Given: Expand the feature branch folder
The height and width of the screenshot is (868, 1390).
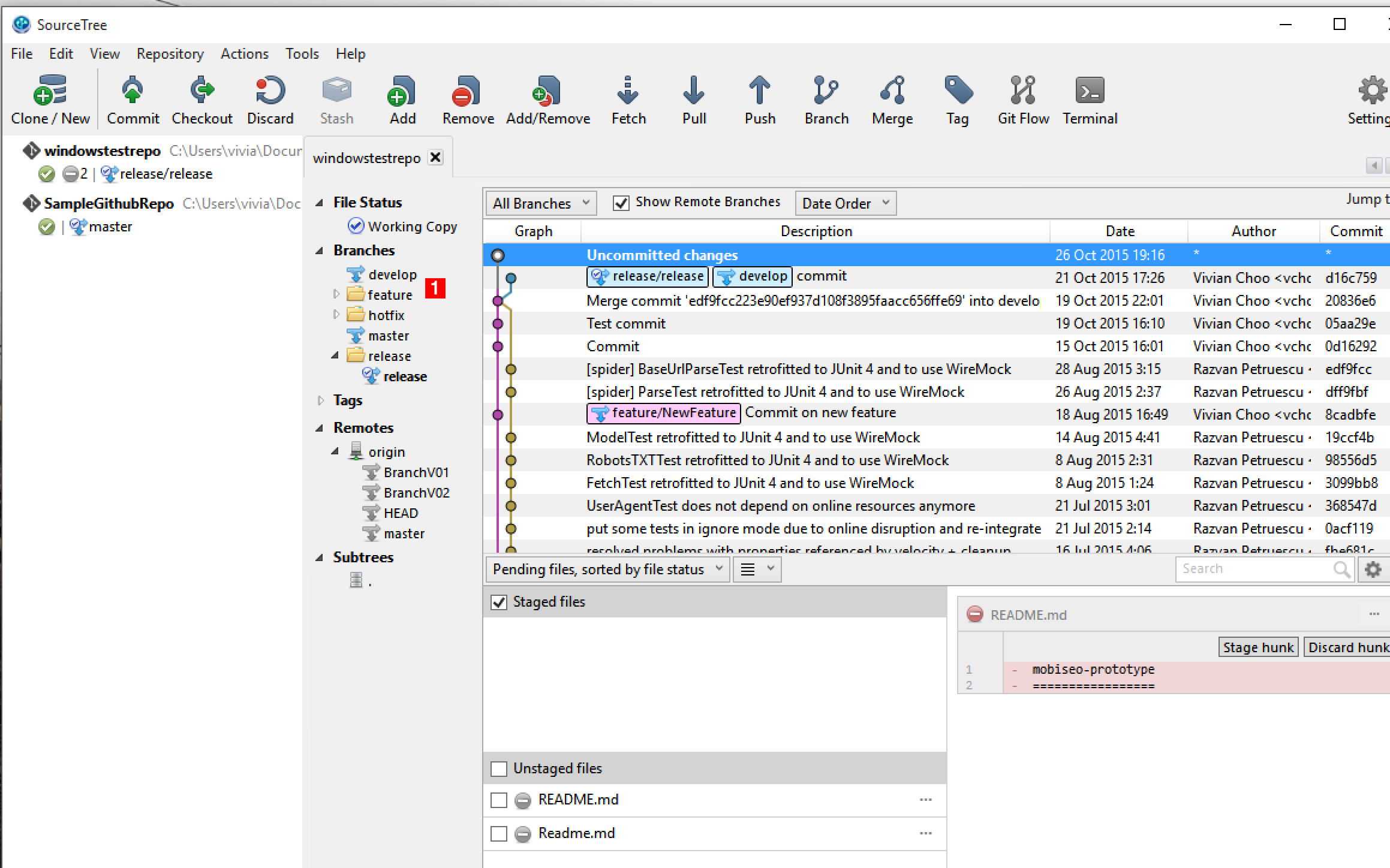Looking at the screenshot, I should click(x=336, y=294).
